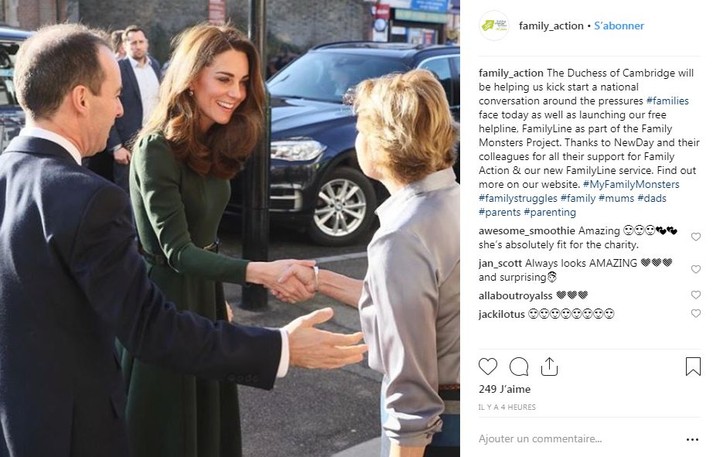Save the post with the bookmark icon
The height and width of the screenshot is (457, 713).
point(693,367)
